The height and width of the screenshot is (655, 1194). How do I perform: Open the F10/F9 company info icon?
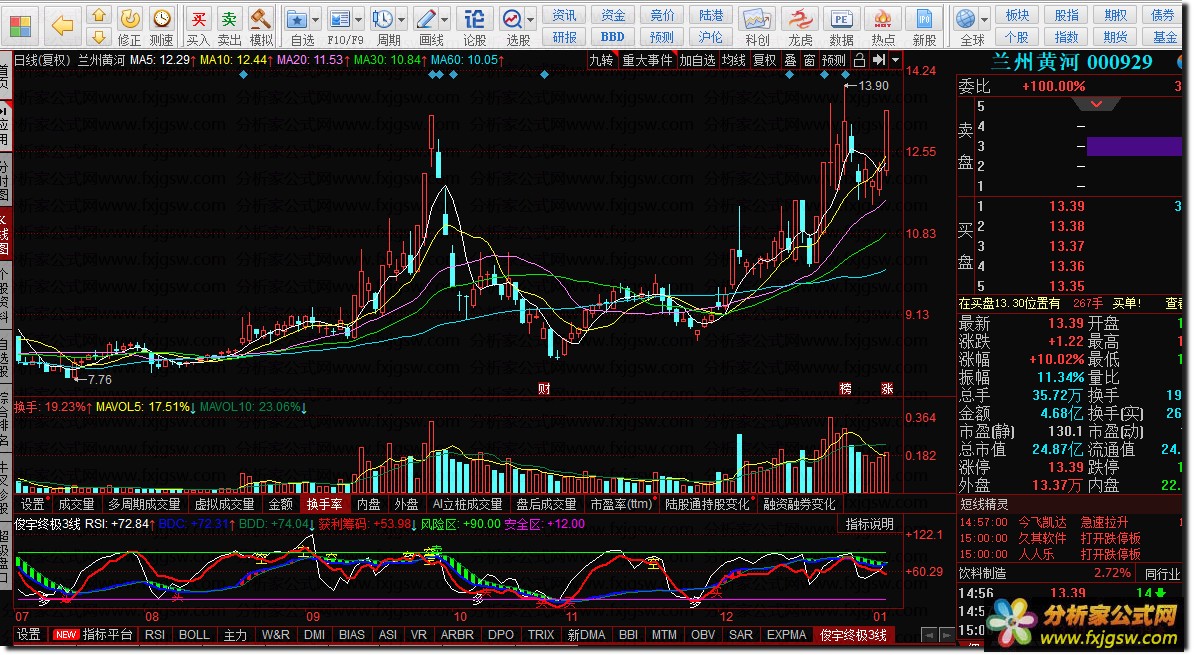pyautogui.click(x=340, y=19)
